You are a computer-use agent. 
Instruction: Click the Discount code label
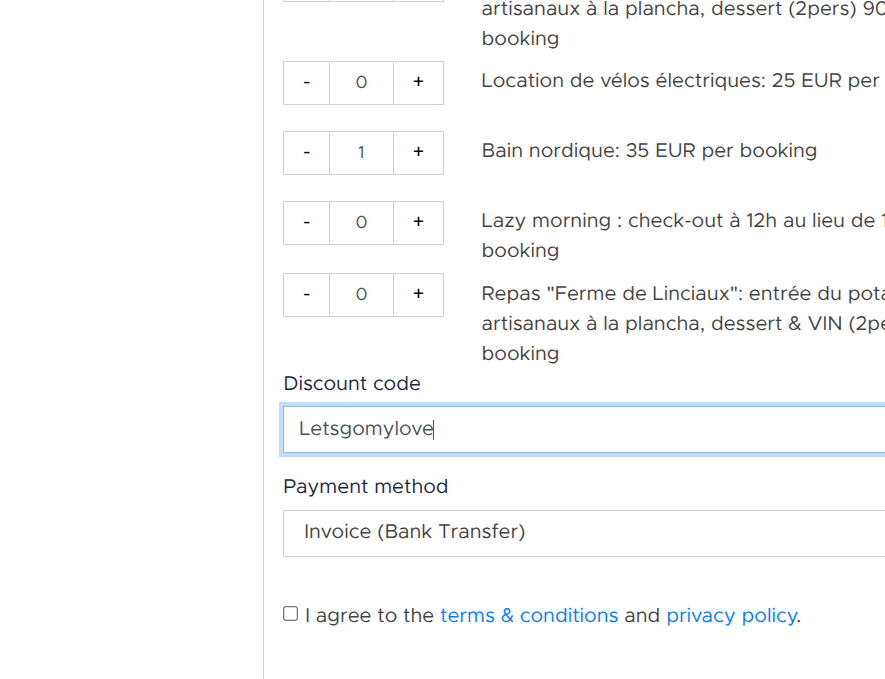click(x=352, y=384)
